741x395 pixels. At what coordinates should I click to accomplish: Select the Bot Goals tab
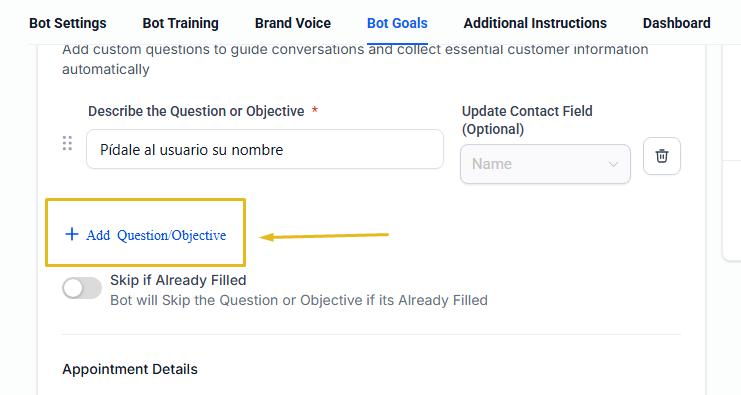(x=397, y=23)
